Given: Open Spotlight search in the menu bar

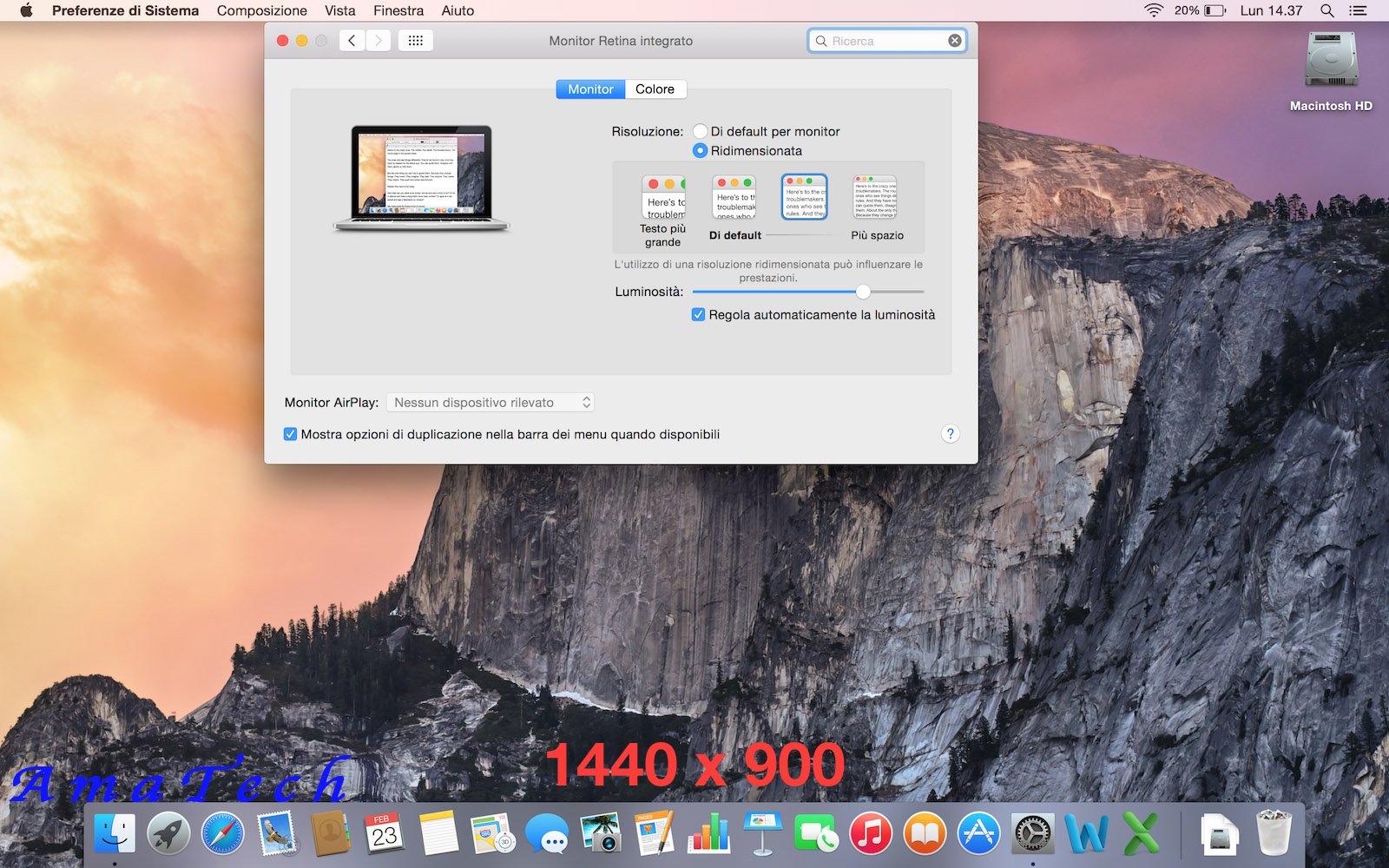Looking at the screenshot, I should [x=1327, y=10].
